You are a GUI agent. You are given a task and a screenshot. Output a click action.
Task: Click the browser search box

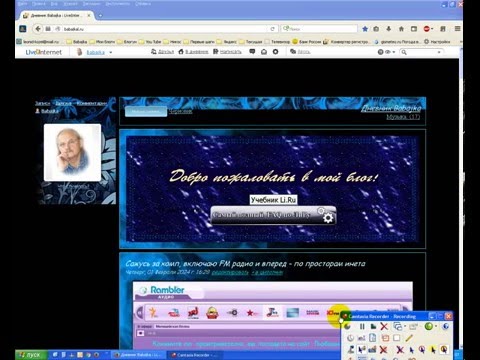pyautogui.click(x=319, y=29)
